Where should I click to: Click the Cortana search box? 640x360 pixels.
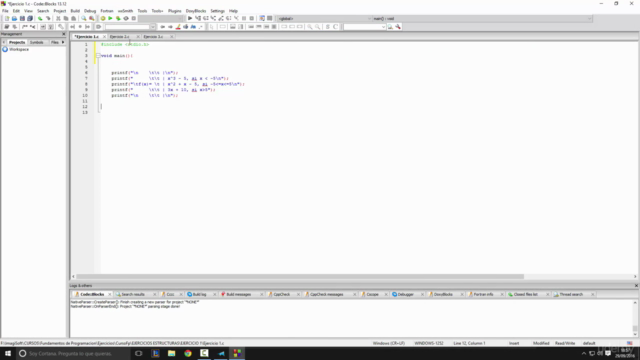pos(72,353)
